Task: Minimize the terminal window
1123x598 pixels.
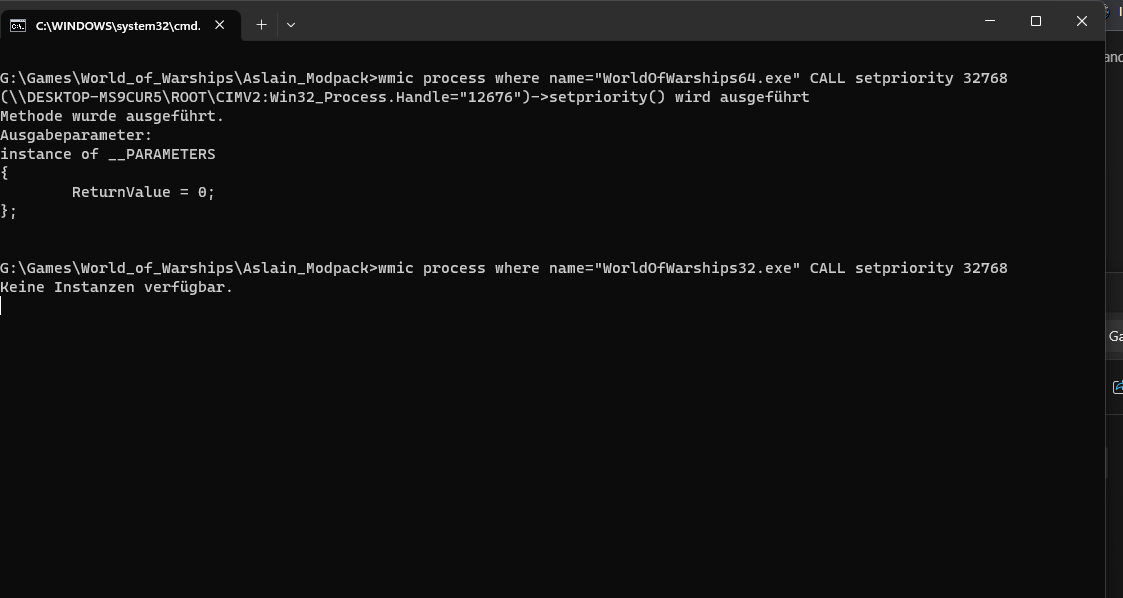Action: coord(990,21)
